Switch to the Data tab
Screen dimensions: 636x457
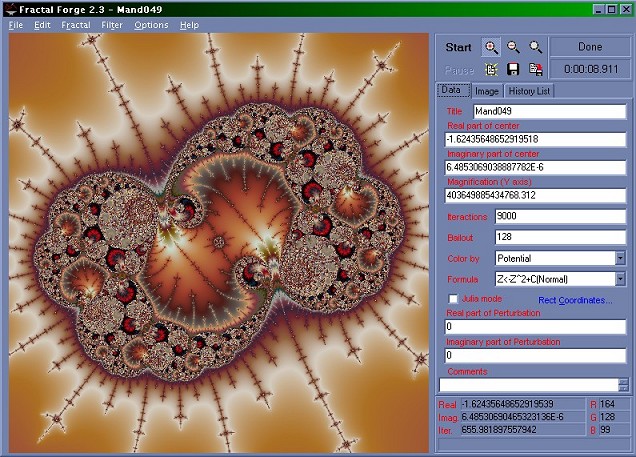[x=454, y=90]
